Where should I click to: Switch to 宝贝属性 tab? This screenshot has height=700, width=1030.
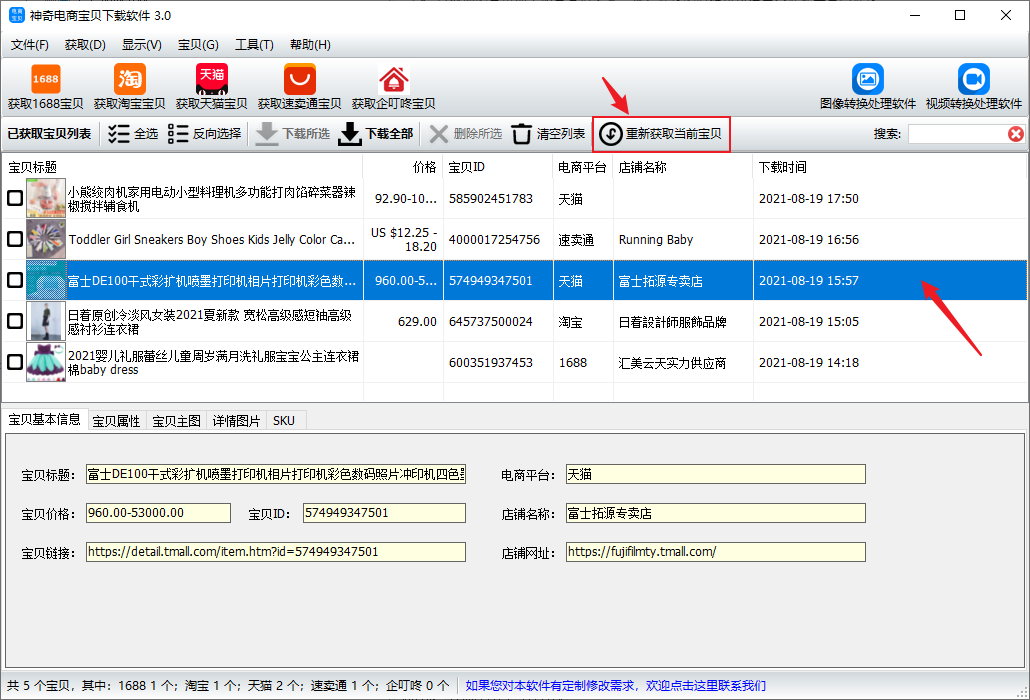click(x=116, y=421)
